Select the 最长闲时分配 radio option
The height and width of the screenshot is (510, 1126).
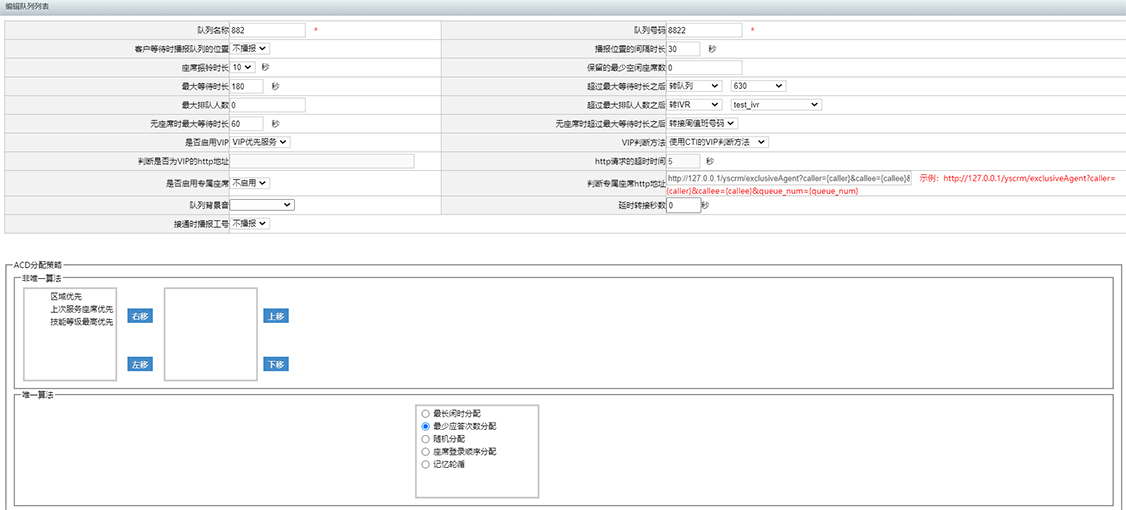tap(426, 413)
